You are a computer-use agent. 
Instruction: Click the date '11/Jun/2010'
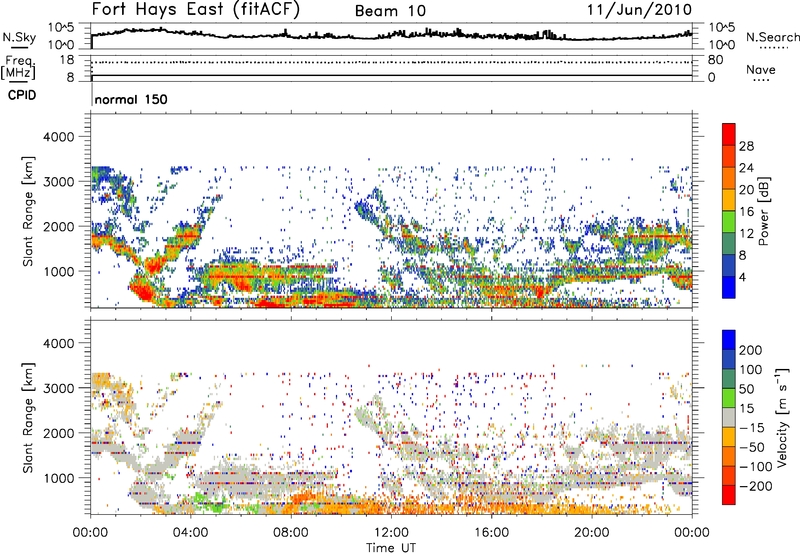639,9
